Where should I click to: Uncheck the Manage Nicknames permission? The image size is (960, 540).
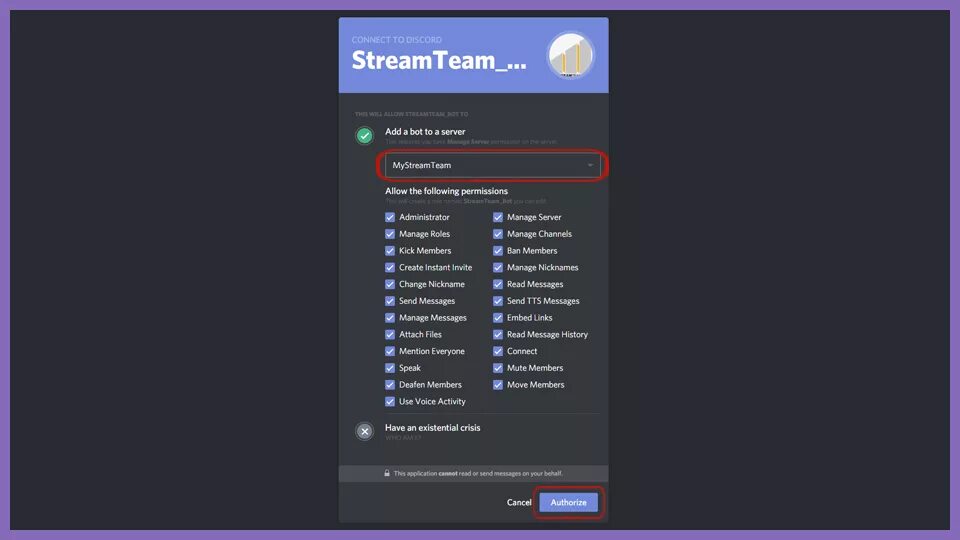pos(498,268)
